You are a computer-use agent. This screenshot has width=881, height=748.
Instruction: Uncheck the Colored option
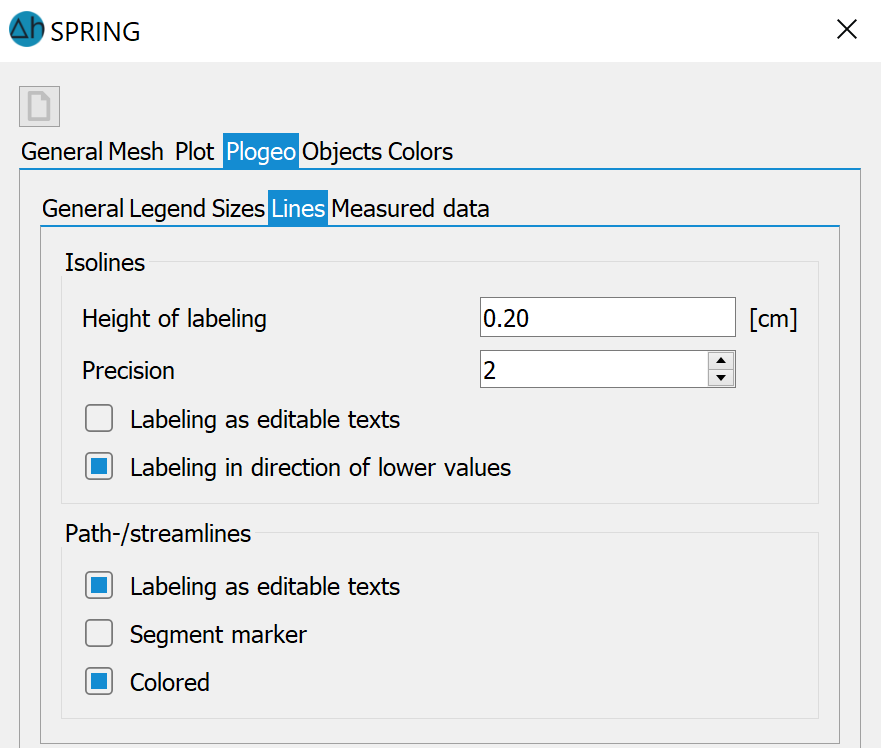(x=99, y=682)
